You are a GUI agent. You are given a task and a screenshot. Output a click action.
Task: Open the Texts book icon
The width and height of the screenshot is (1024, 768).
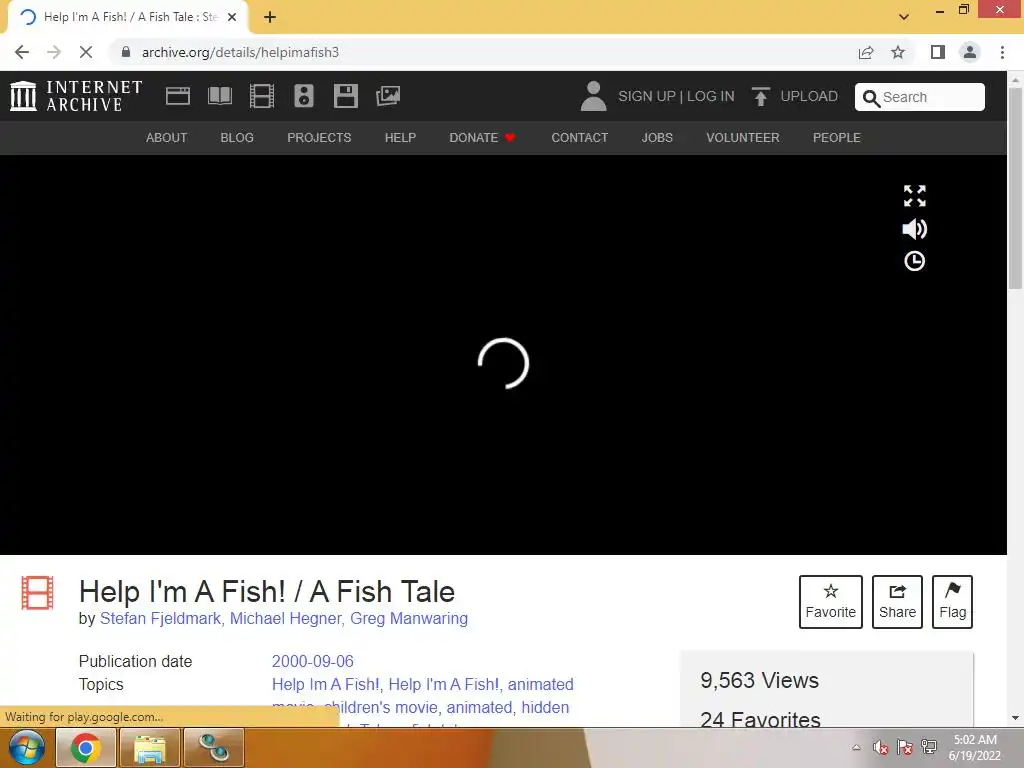coord(219,96)
